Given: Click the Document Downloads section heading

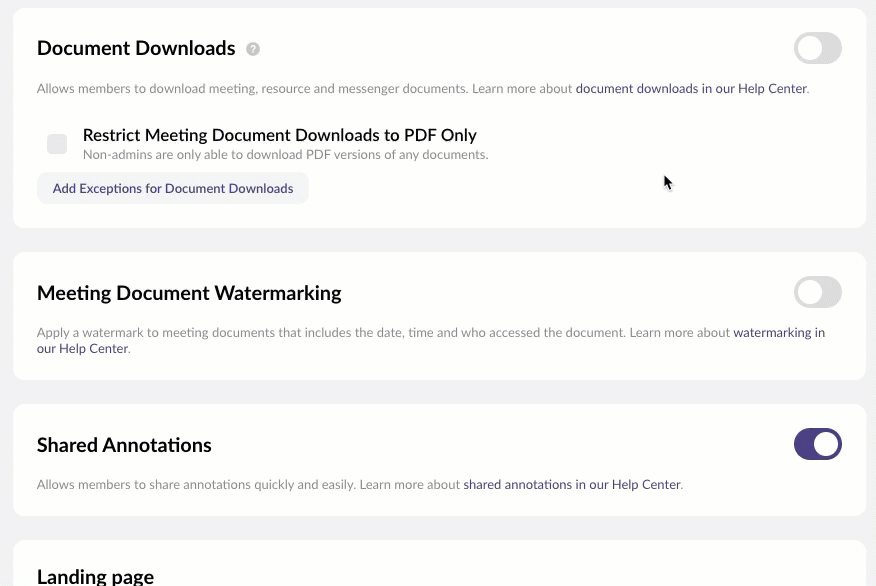Looking at the screenshot, I should pyautogui.click(x=136, y=48).
